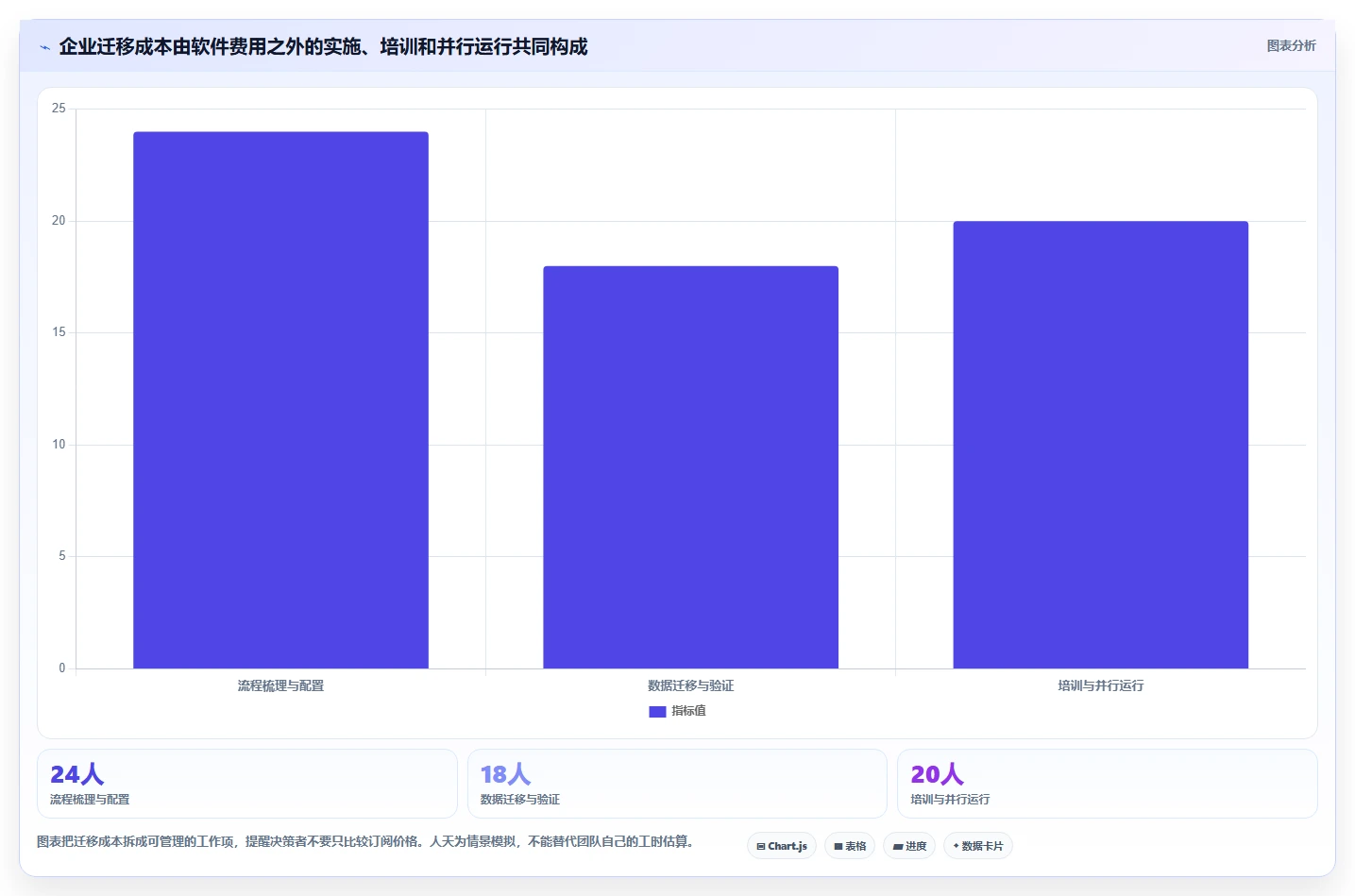Click the y-axis value 15
Image resolution: width=1355 pixels, height=896 pixels.
[x=59, y=332]
